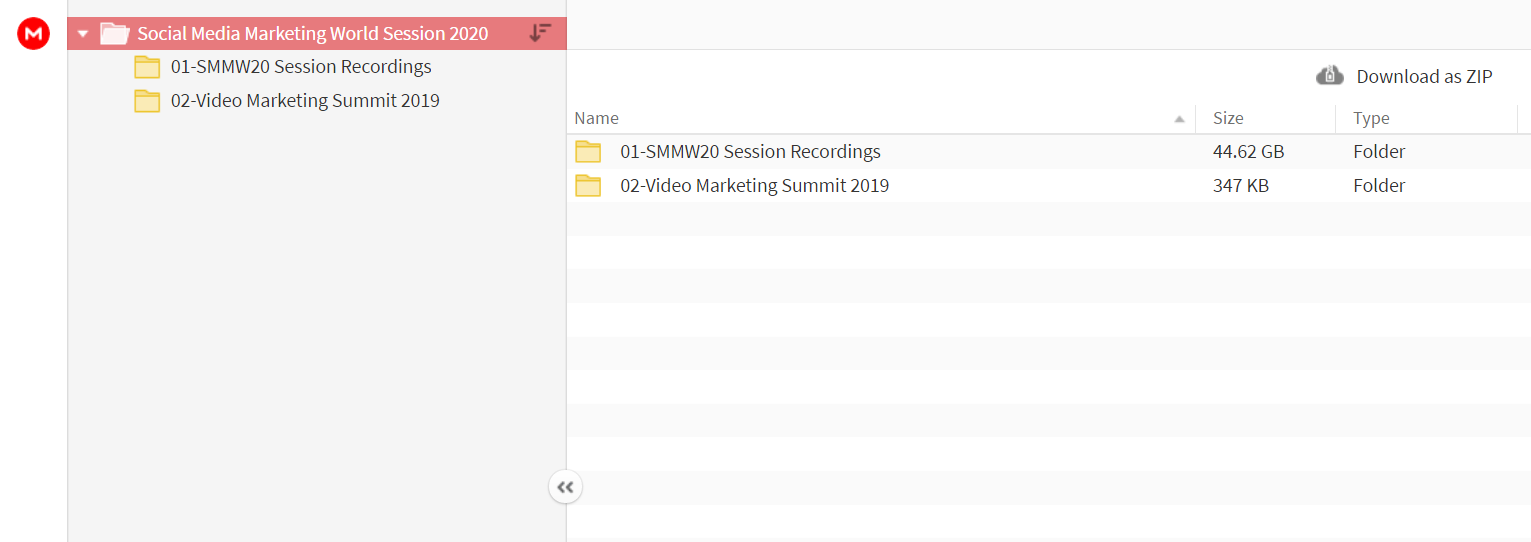Click folder icon of 01-SMMW20 row in list

(588, 152)
